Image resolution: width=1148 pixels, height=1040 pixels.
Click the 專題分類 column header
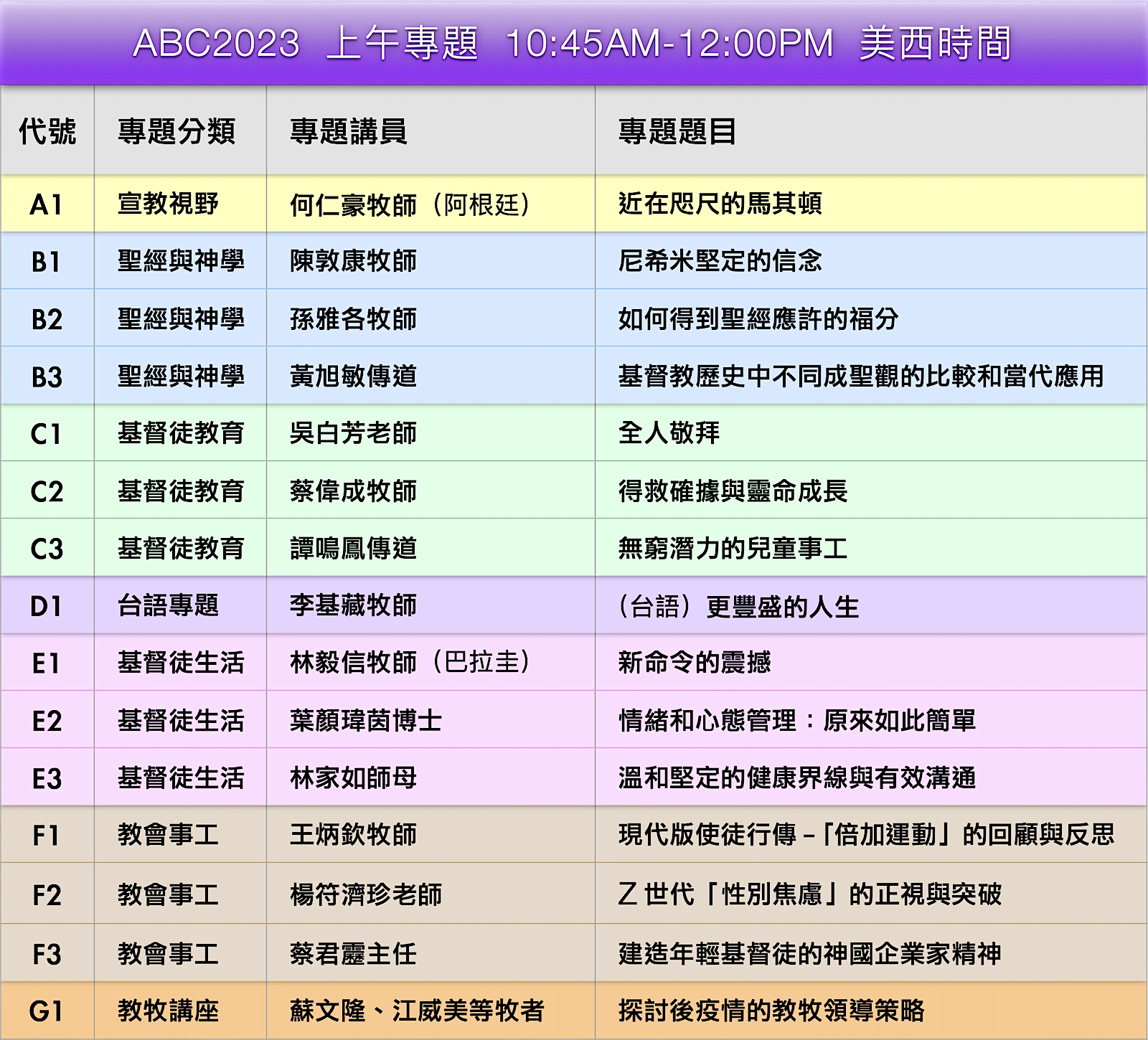point(177,131)
